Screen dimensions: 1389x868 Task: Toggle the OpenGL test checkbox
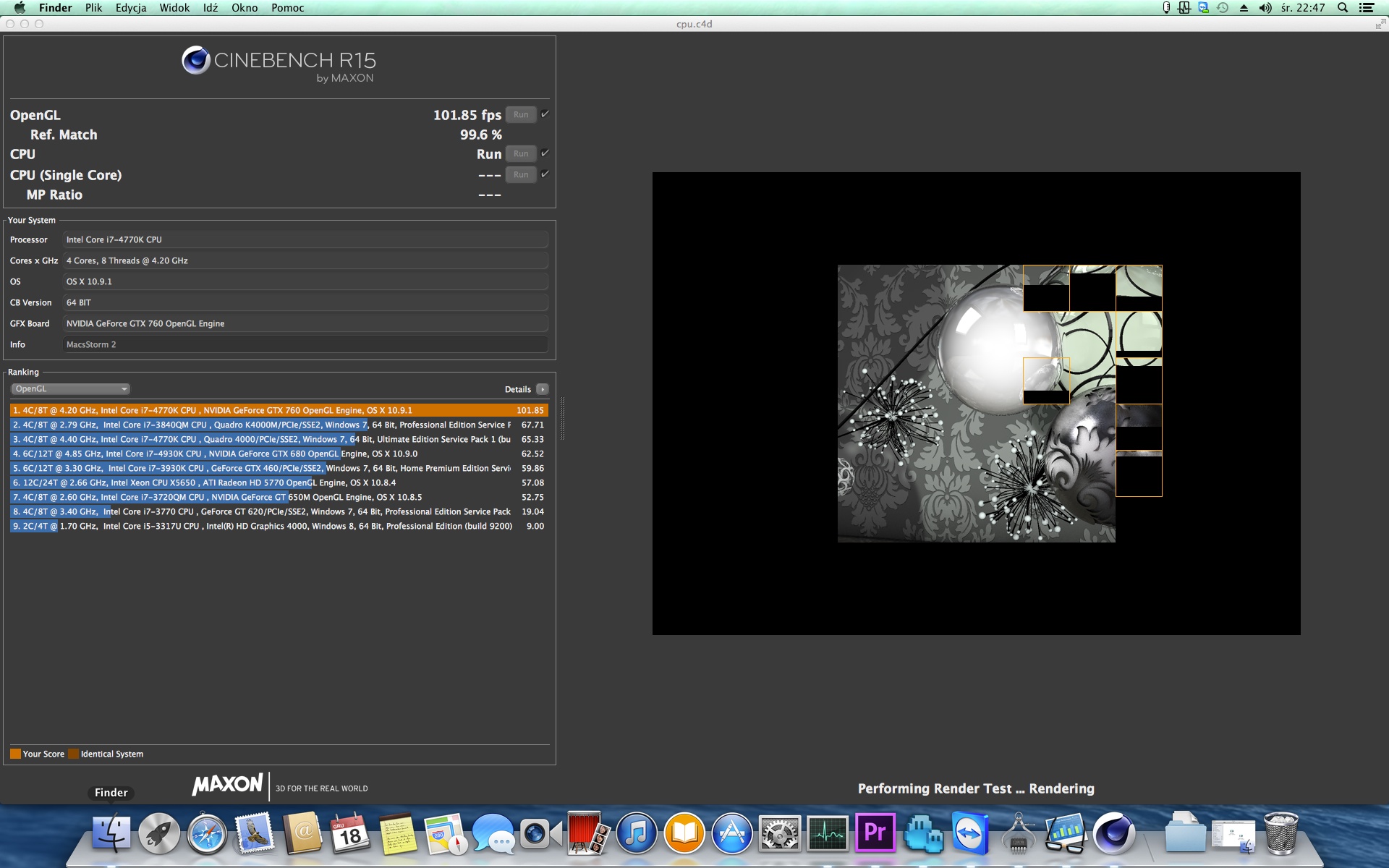(x=545, y=114)
